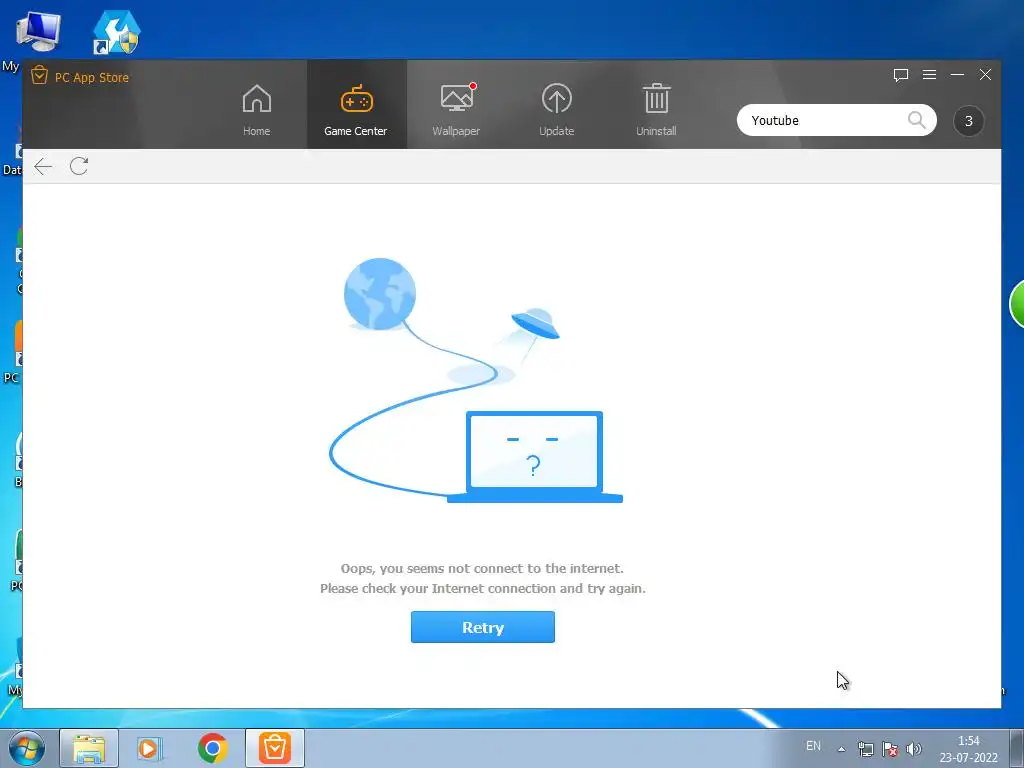The width and height of the screenshot is (1024, 768).
Task: Launch the media player taskbar icon
Action: click(150, 748)
